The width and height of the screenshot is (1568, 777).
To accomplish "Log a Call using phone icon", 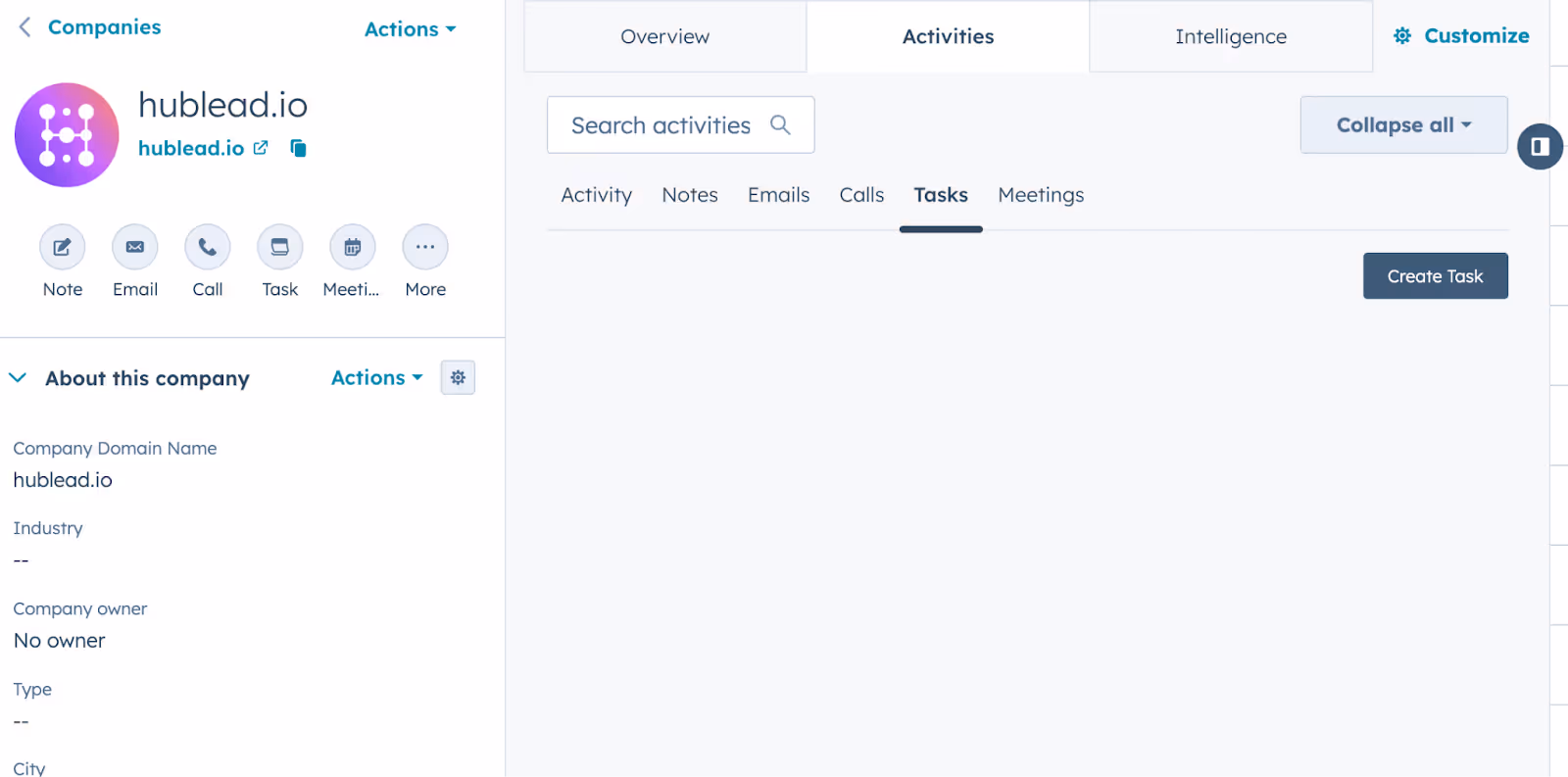I will (x=208, y=247).
